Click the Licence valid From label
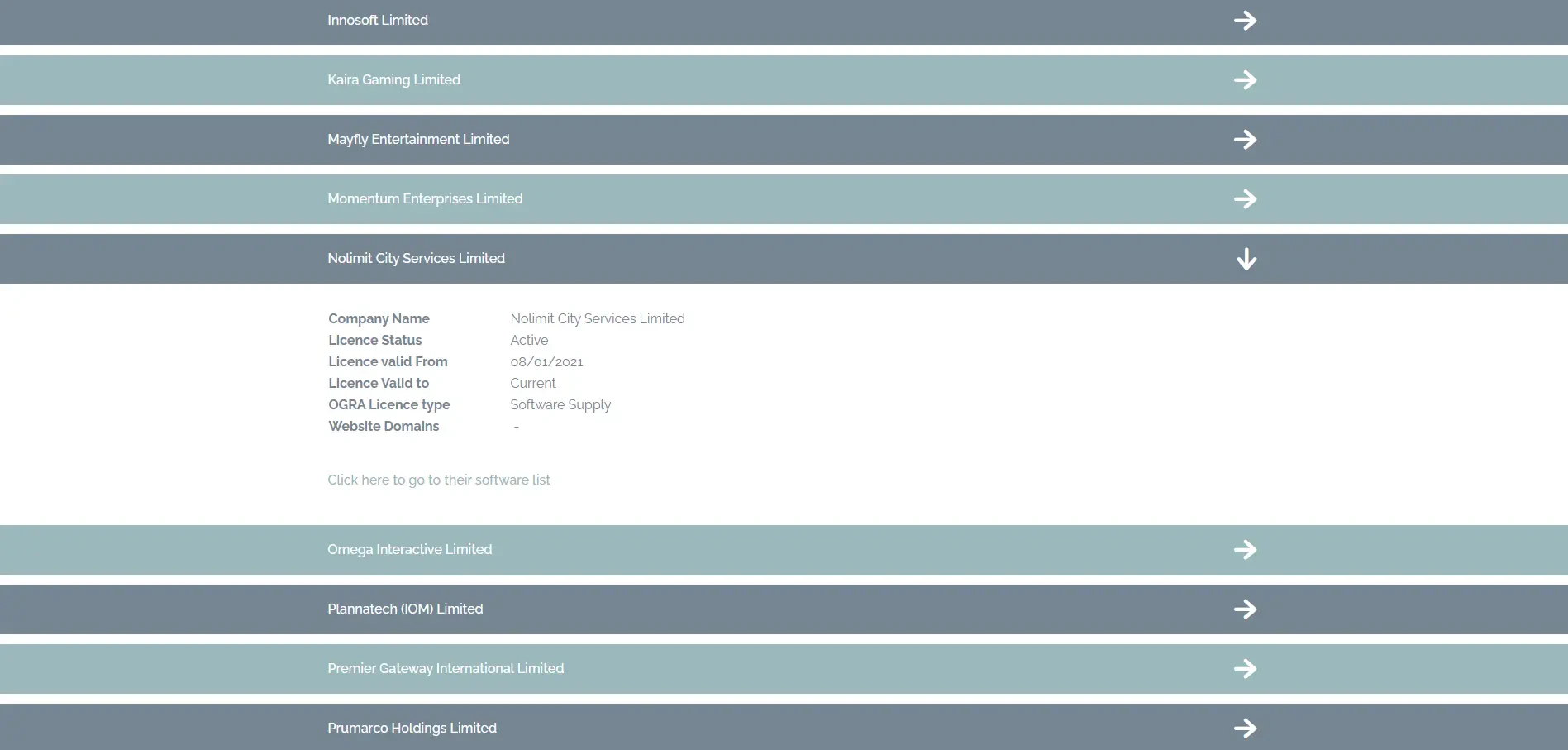 point(388,362)
